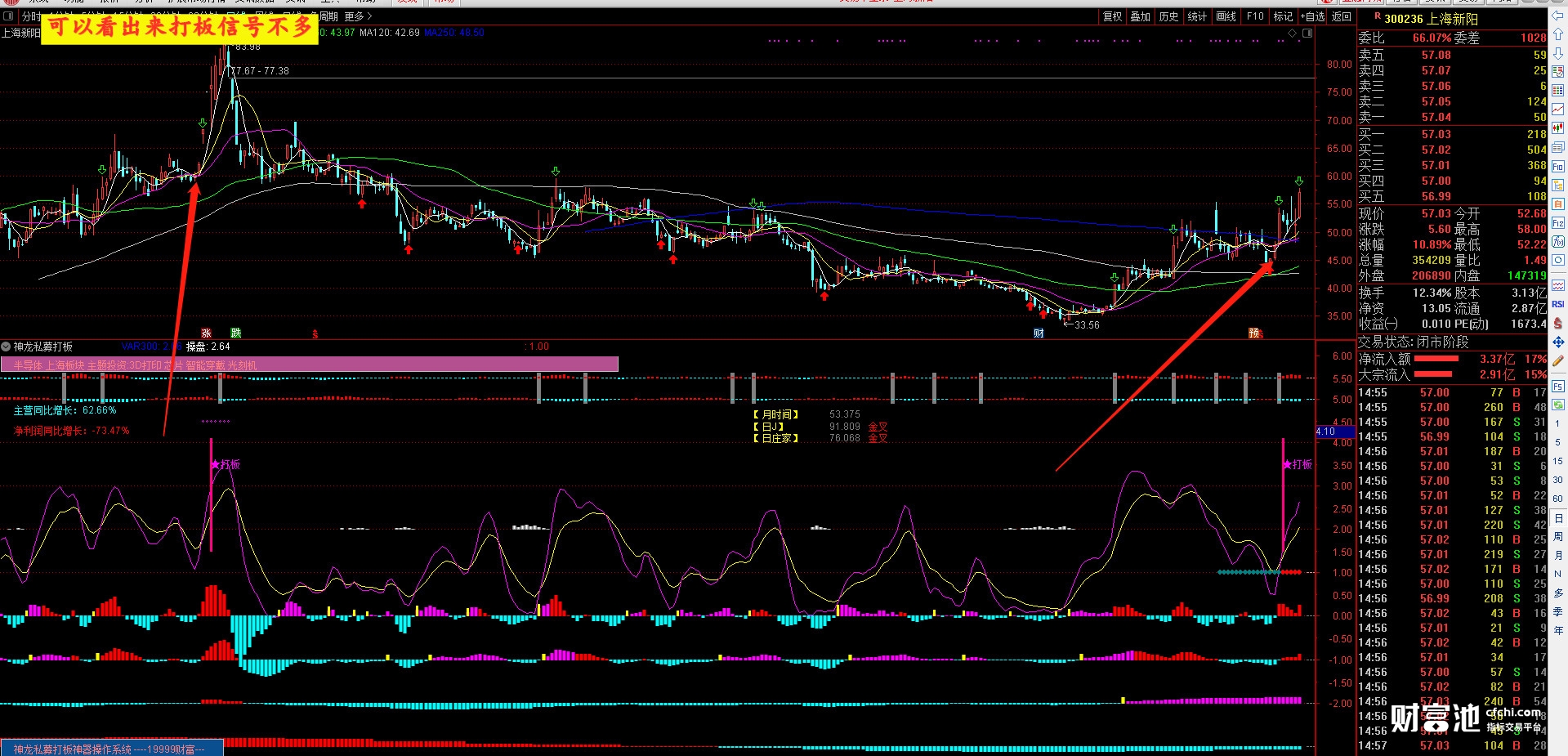Expand the 更多 periods menu
Screen dimensions: 1568x756
(x=358, y=16)
